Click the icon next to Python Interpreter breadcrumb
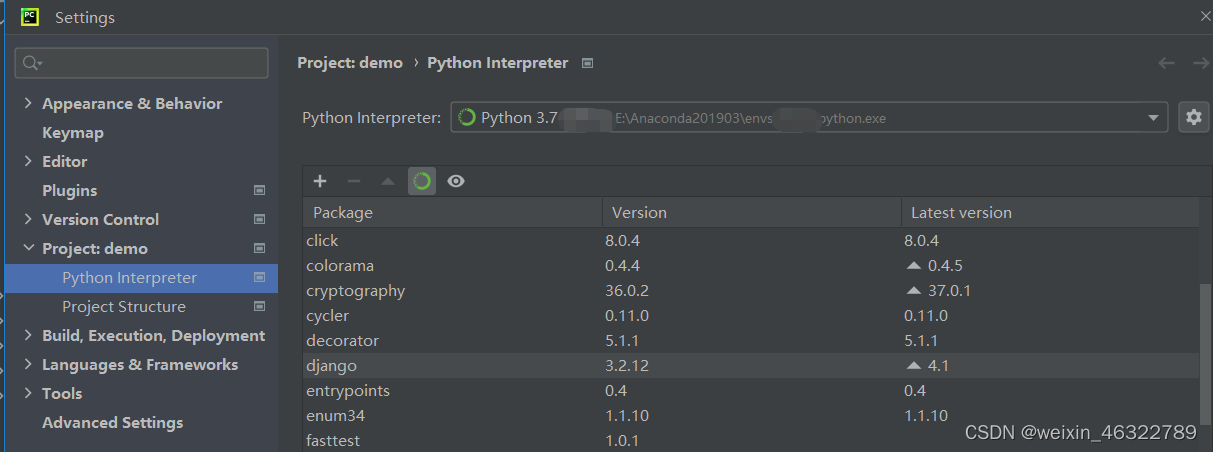Image resolution: width=1213 pixels, height=452 pixels. [588, 63]
